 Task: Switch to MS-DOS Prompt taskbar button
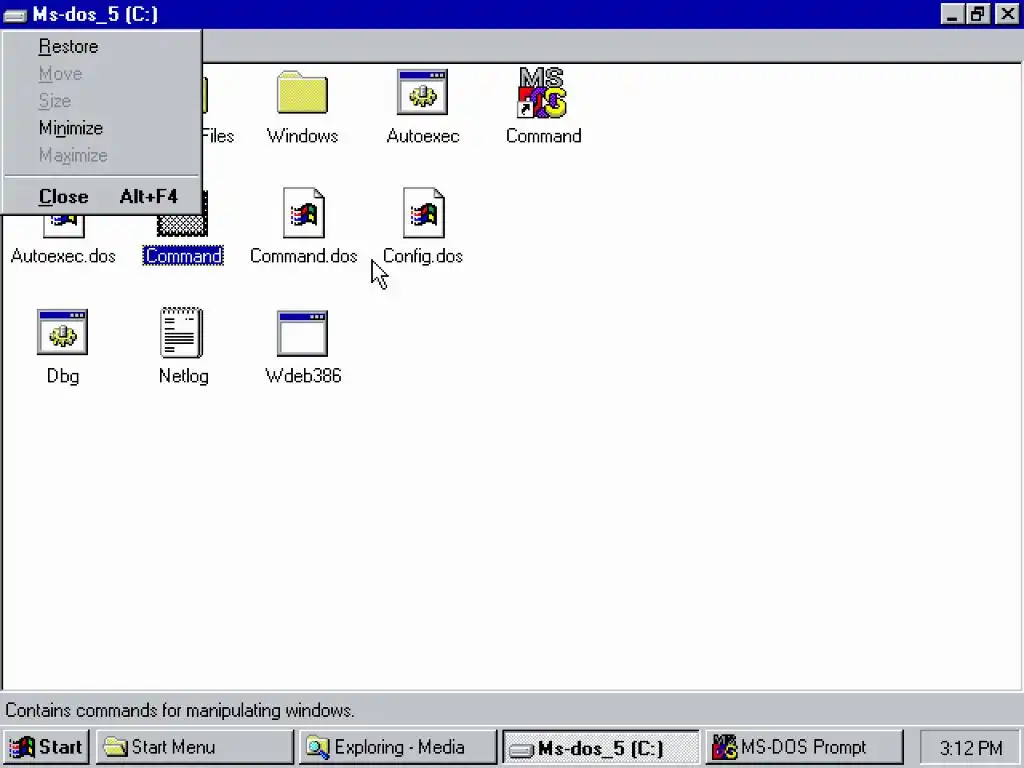pyautogui.click(x=804, y=746)
